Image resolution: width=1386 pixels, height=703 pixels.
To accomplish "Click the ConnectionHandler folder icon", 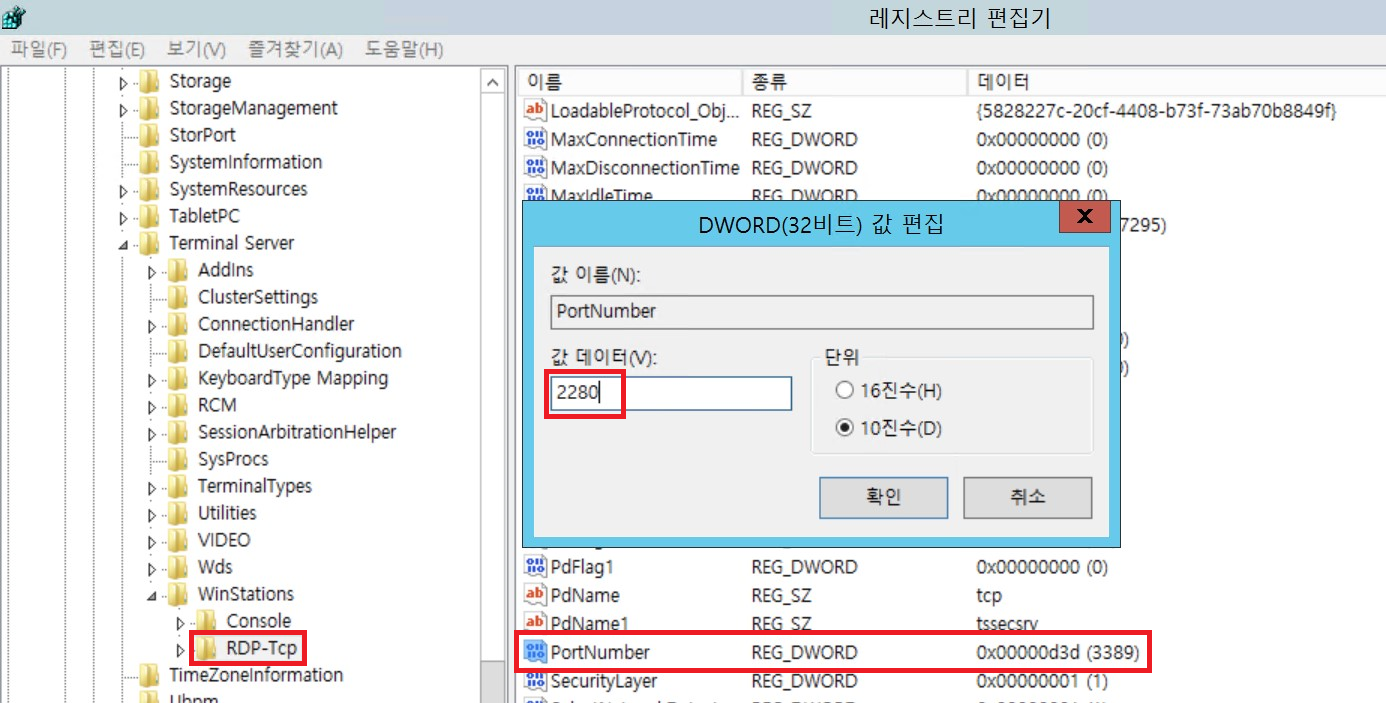I will point(178,324).
